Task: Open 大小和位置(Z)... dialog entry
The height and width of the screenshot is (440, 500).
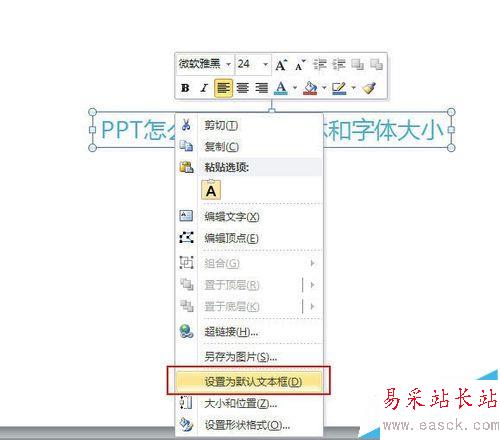Action: [249, 404]
